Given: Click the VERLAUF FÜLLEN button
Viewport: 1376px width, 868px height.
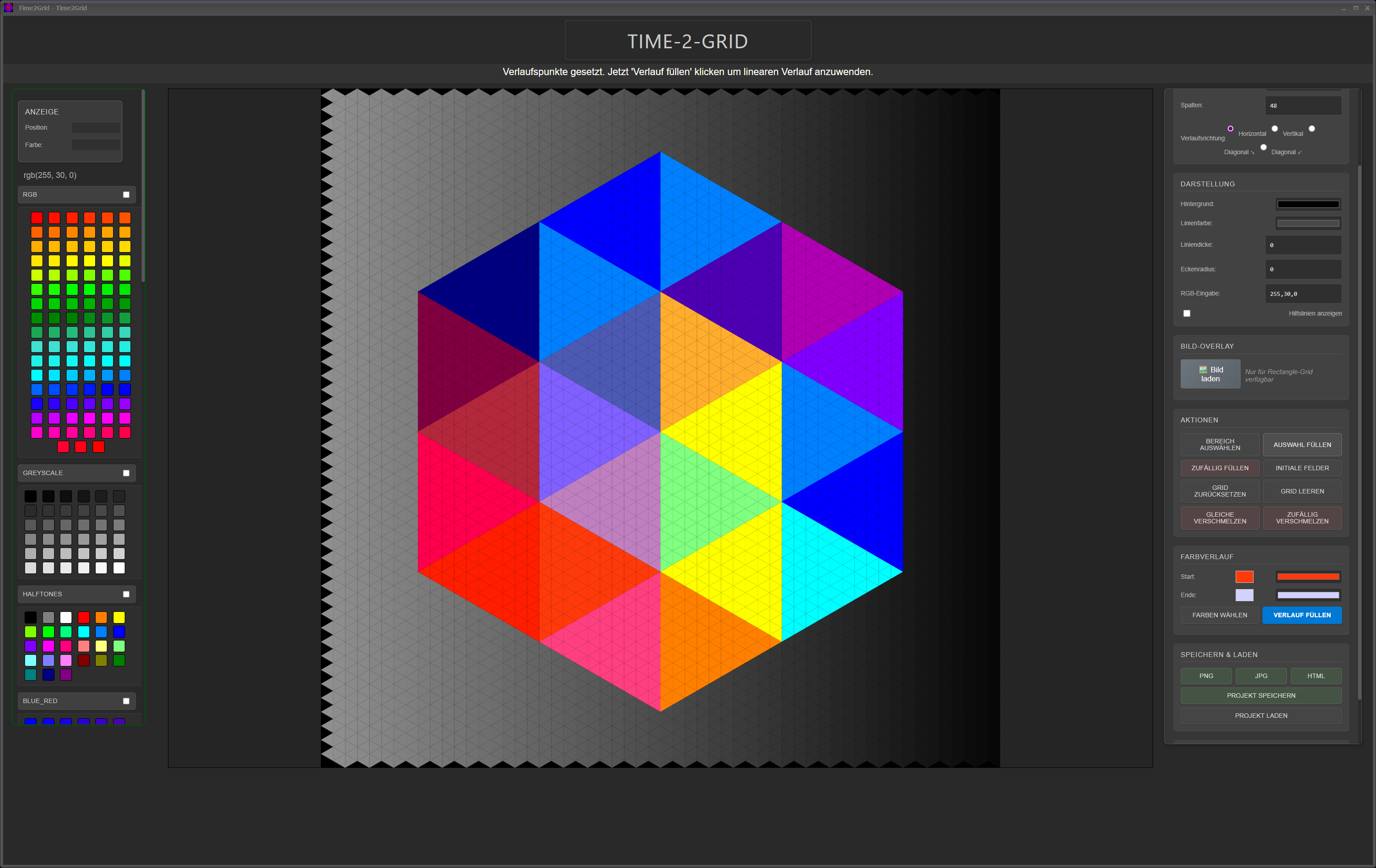Looking at the screenshot, I should [x=1302, y=615].
